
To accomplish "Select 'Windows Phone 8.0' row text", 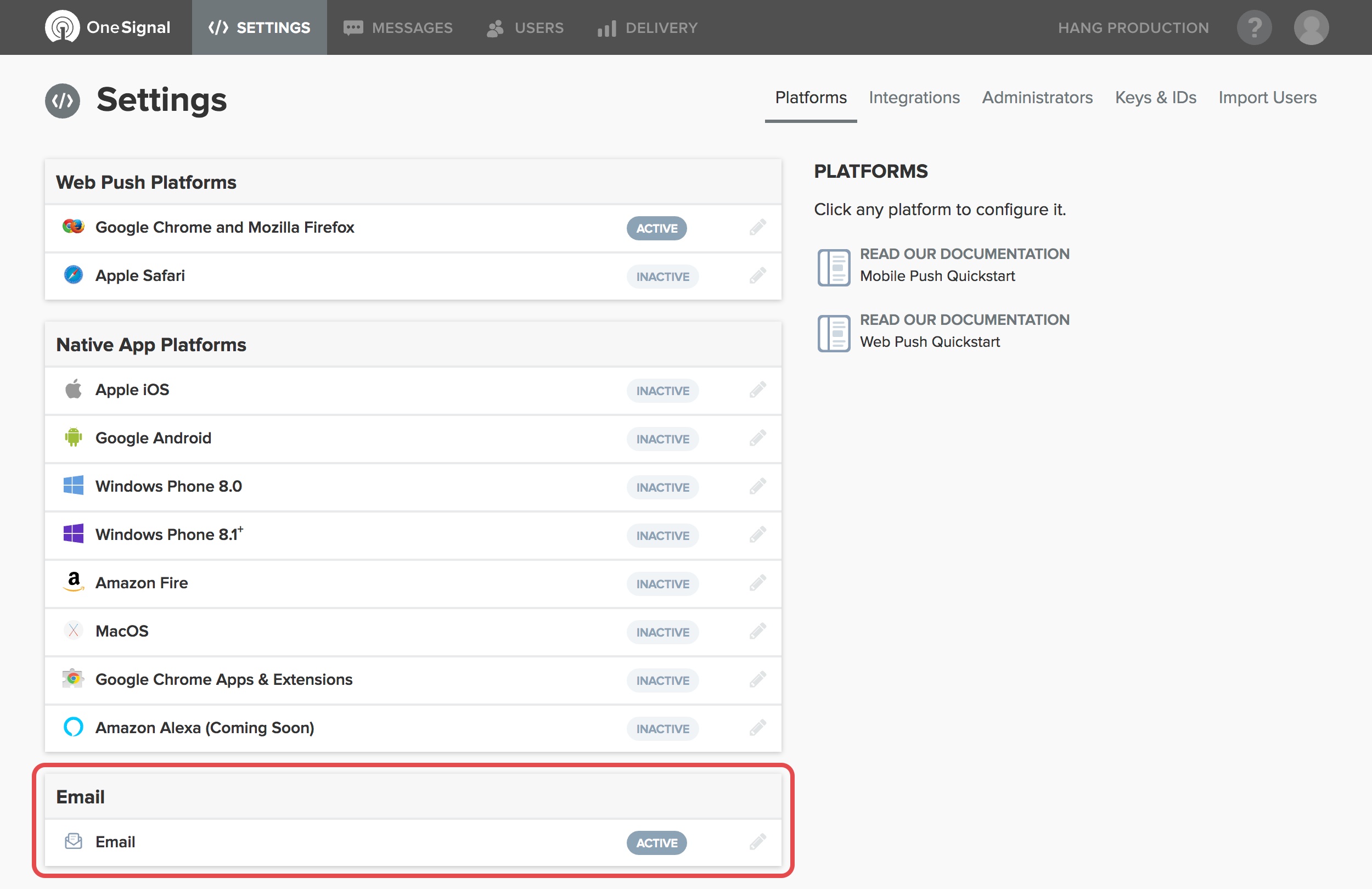I will coord(168,486).
